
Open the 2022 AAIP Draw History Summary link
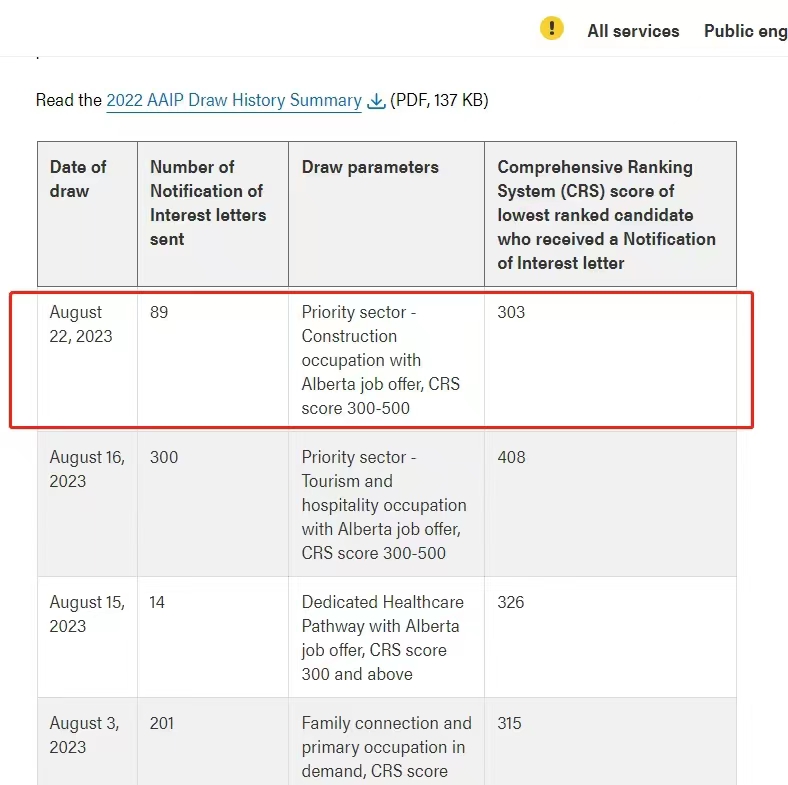[x=234, y=100]
